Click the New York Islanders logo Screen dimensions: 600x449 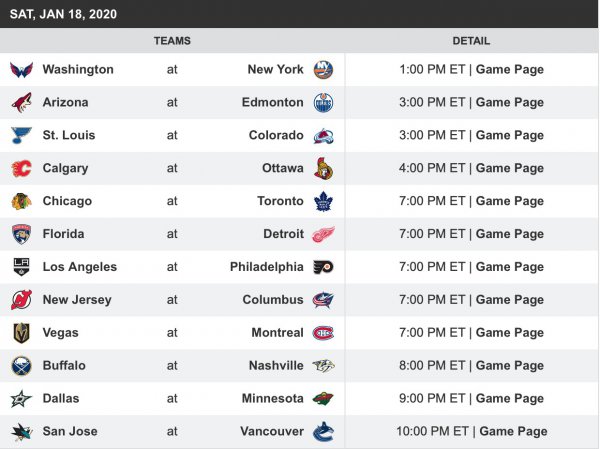[323, 70]
